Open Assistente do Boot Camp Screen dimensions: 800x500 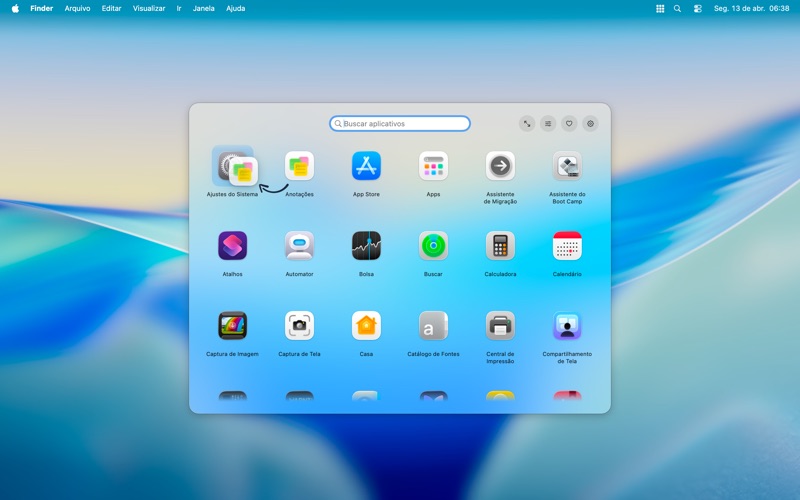[567, 166]
